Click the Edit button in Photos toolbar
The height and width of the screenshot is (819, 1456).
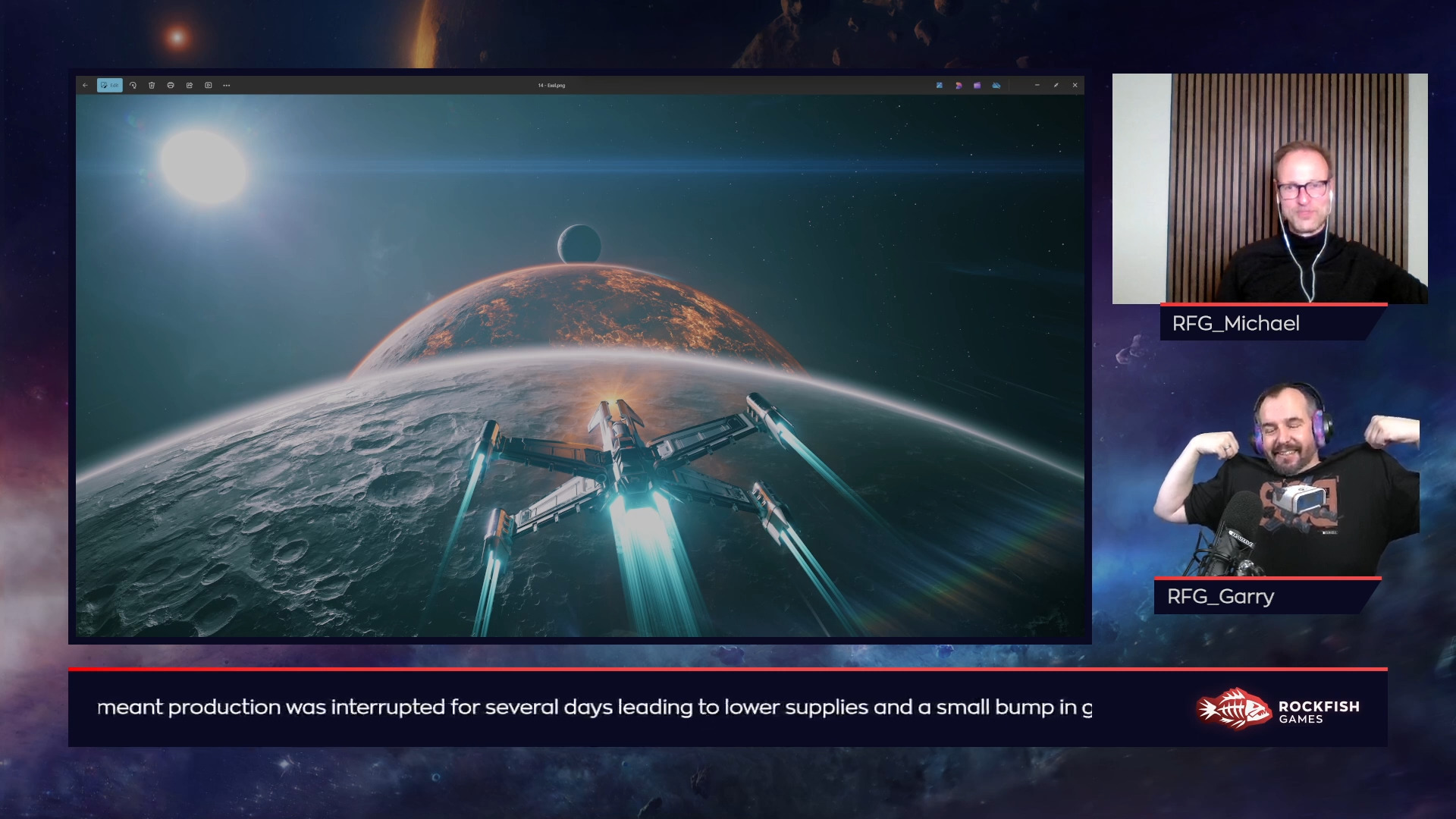tap(110, 86)
